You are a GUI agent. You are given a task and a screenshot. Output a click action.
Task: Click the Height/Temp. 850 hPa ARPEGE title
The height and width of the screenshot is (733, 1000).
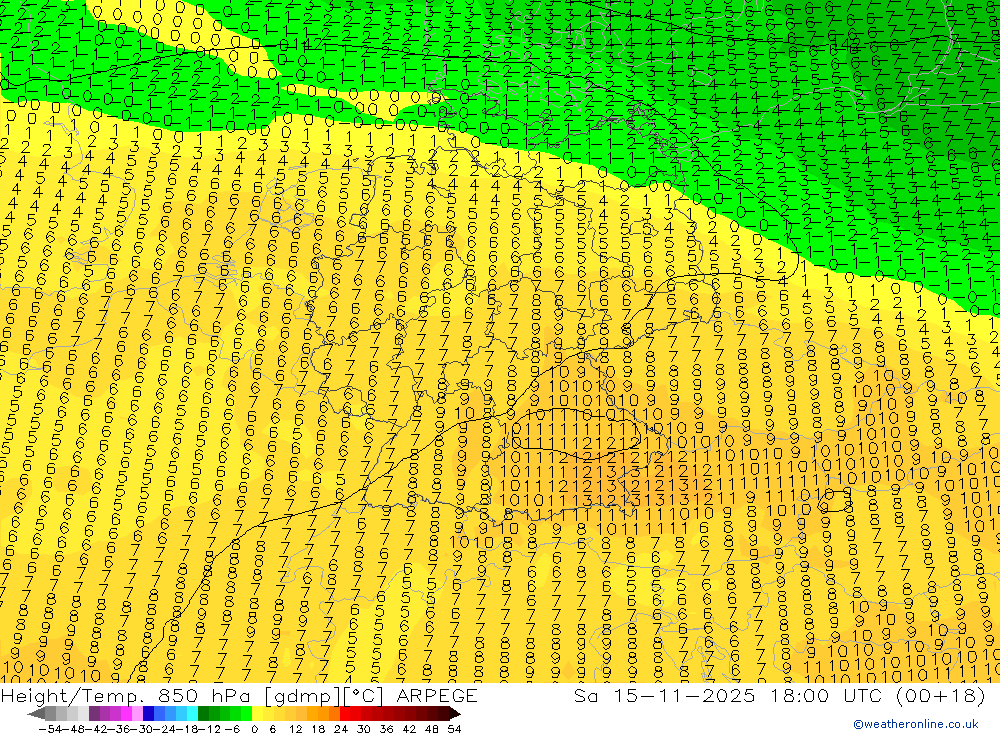click(239, 695)
